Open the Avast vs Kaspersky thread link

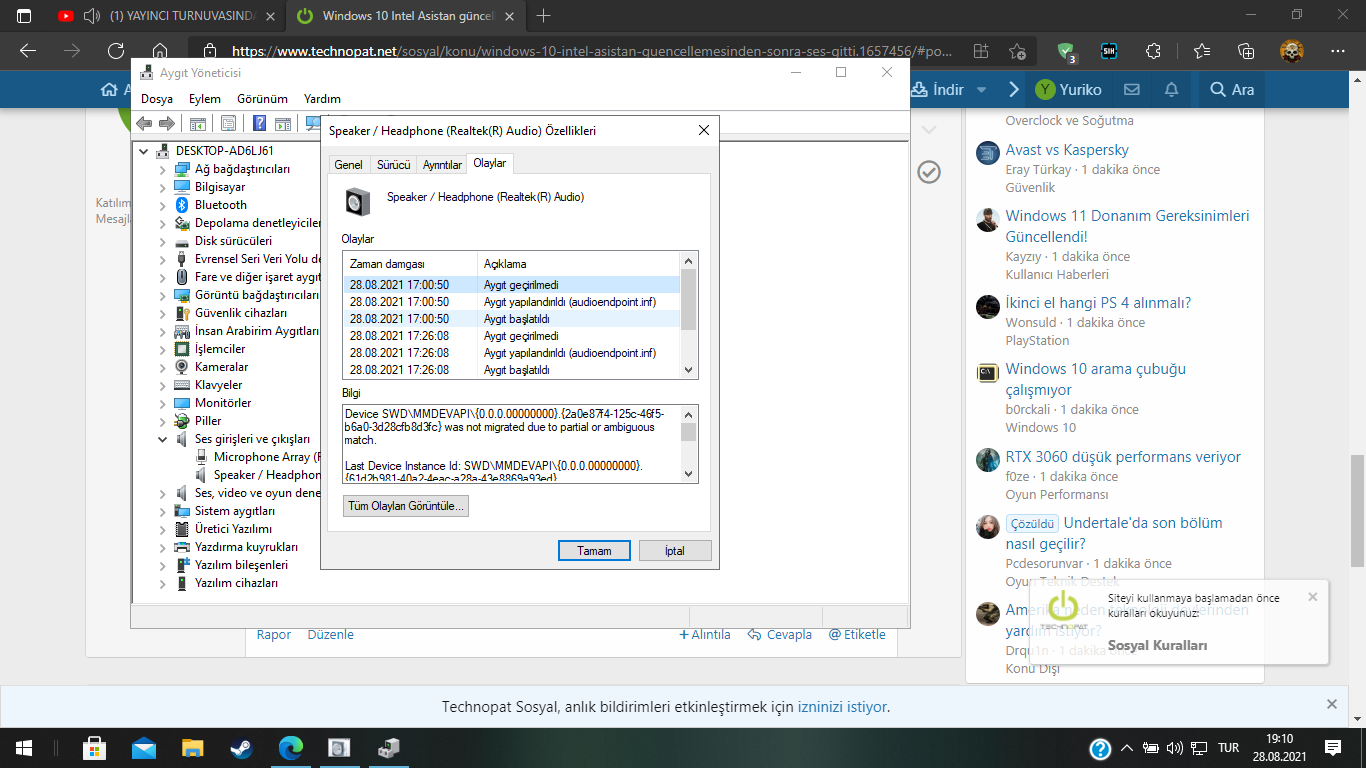(1067, 150)
